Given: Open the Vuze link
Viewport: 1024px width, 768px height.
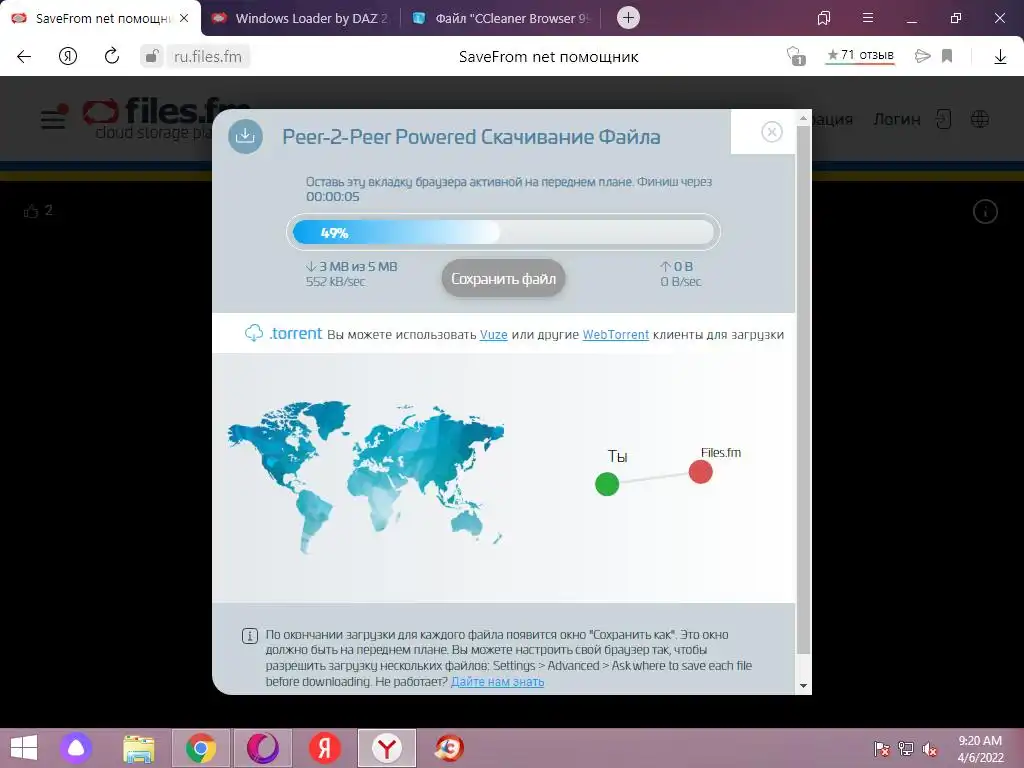Looking at the screenshot, I should tap(494, 334).
